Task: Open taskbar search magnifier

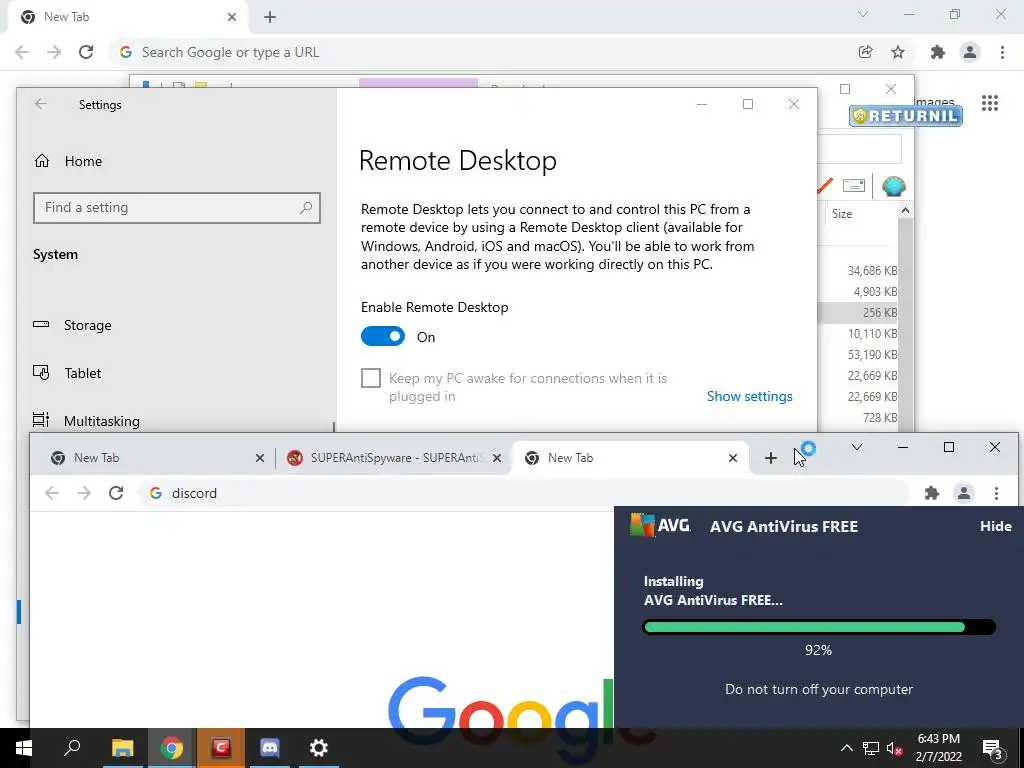Action: (x=72, y=748)
